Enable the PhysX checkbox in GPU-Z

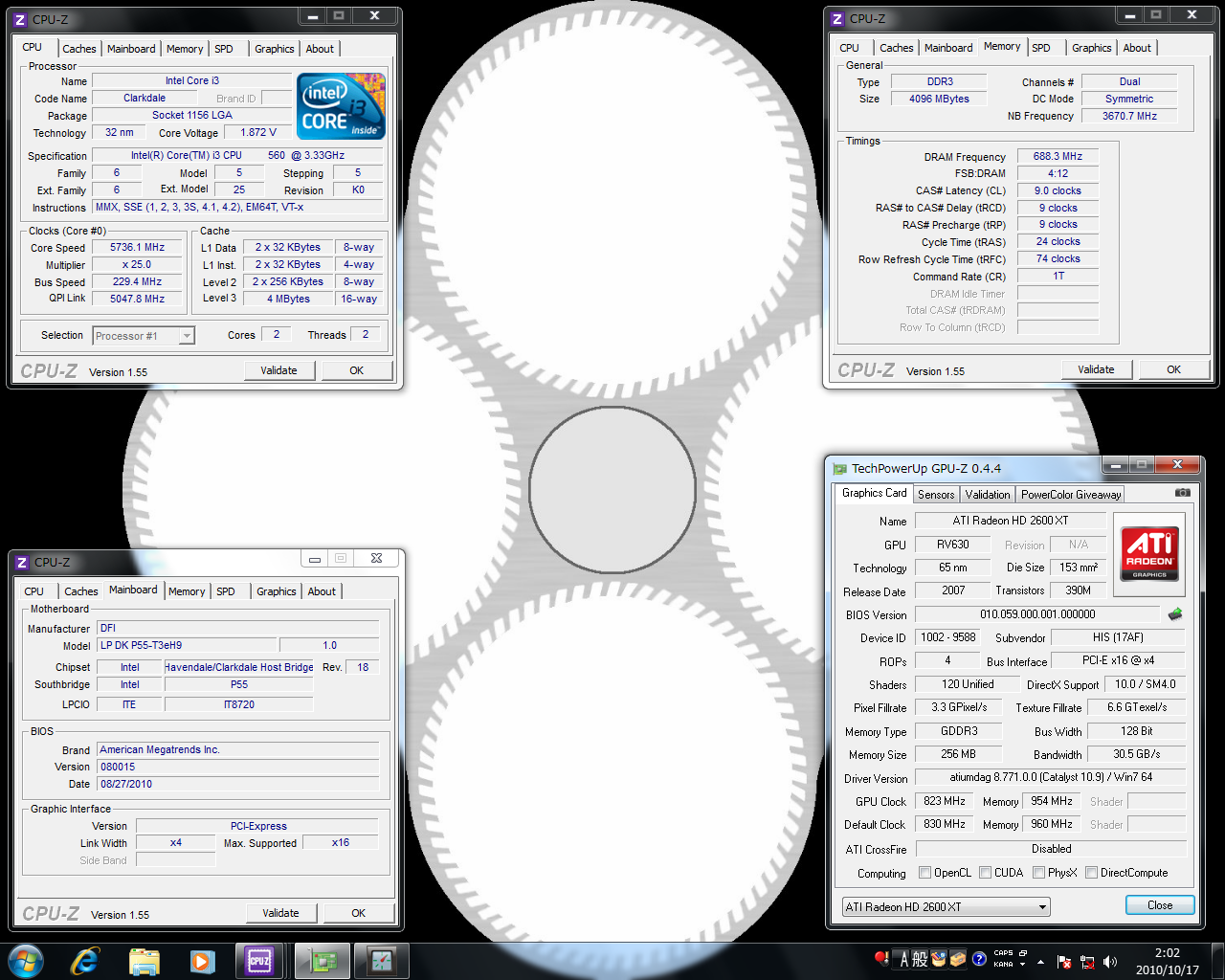[1038, 873]
